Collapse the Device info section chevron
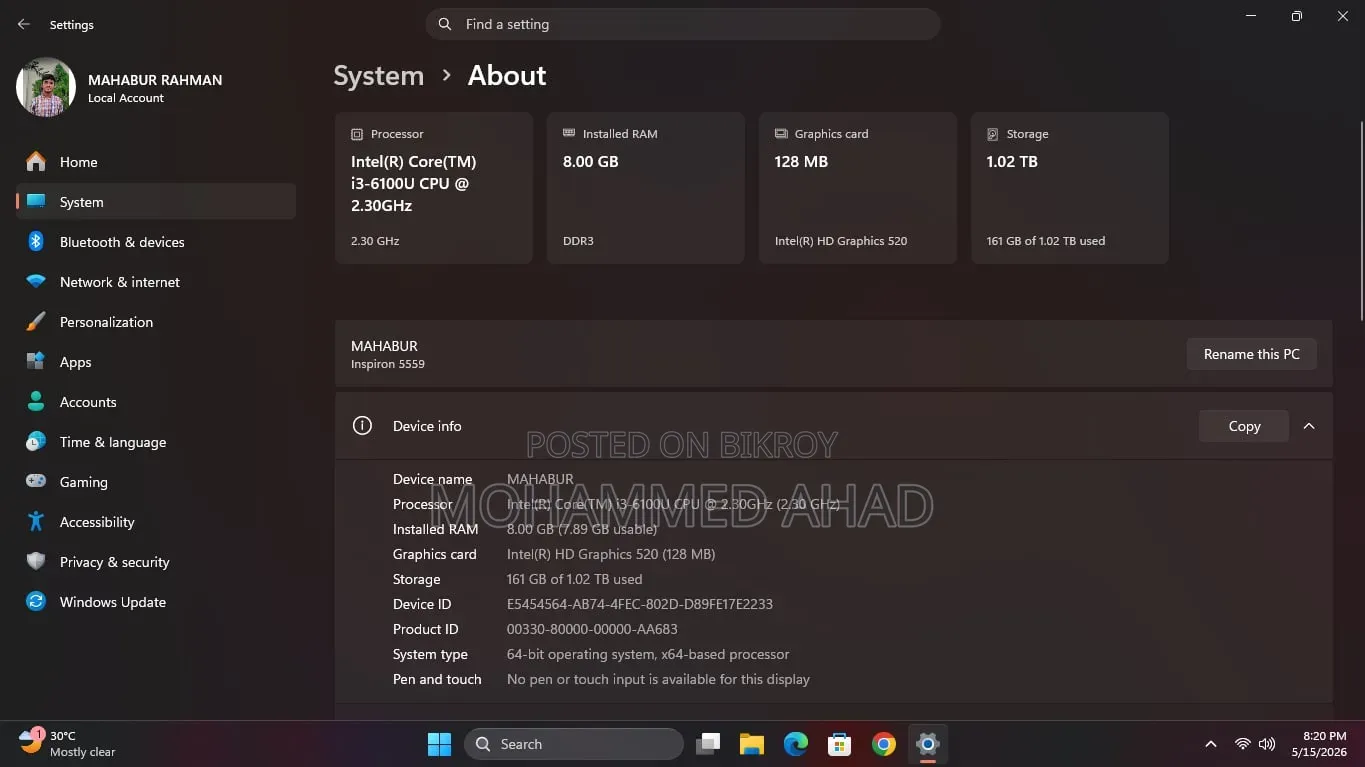1365x767 pixels. point(1309,426)
